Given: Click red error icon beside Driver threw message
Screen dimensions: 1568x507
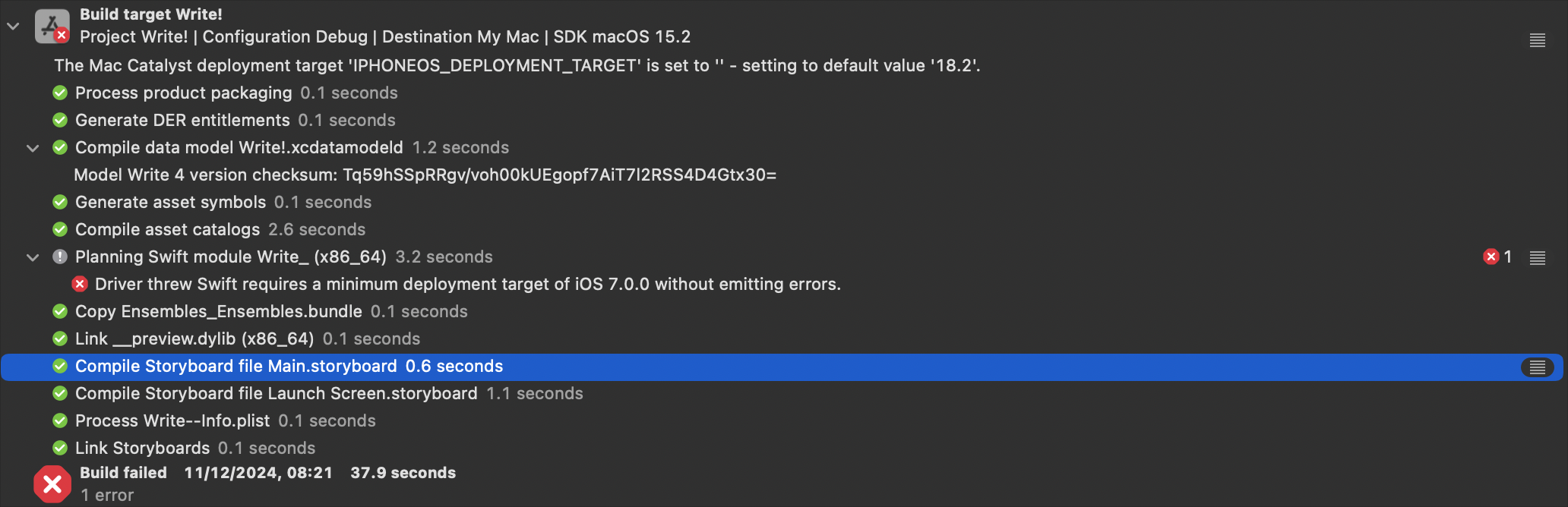Looking at the screenshot, I should pos(80,284).
